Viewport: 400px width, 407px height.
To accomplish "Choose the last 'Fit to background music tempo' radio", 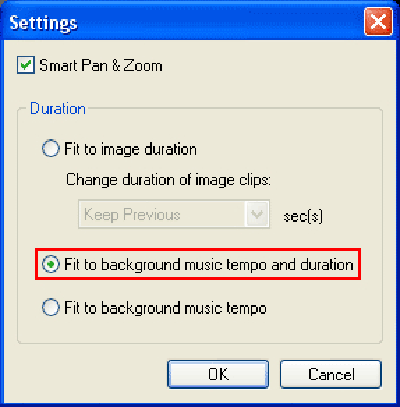I will [51, 307].
